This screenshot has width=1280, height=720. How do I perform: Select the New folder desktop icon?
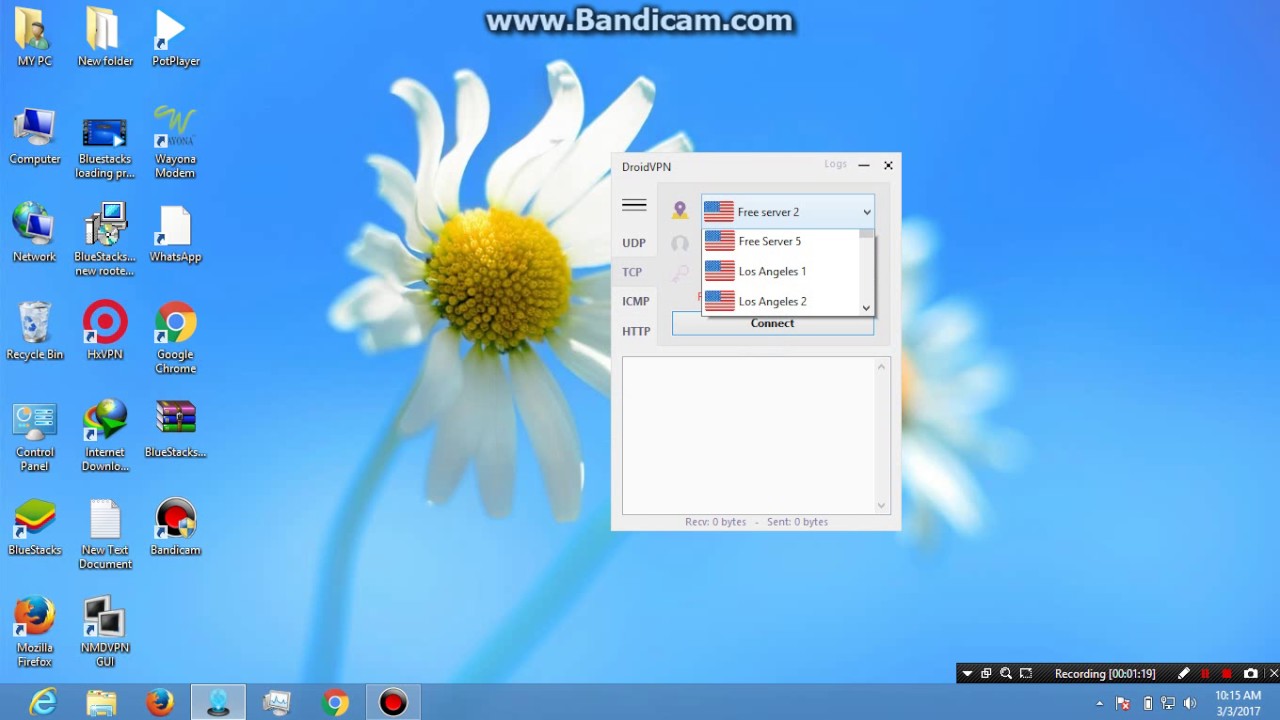coord(105,38)
